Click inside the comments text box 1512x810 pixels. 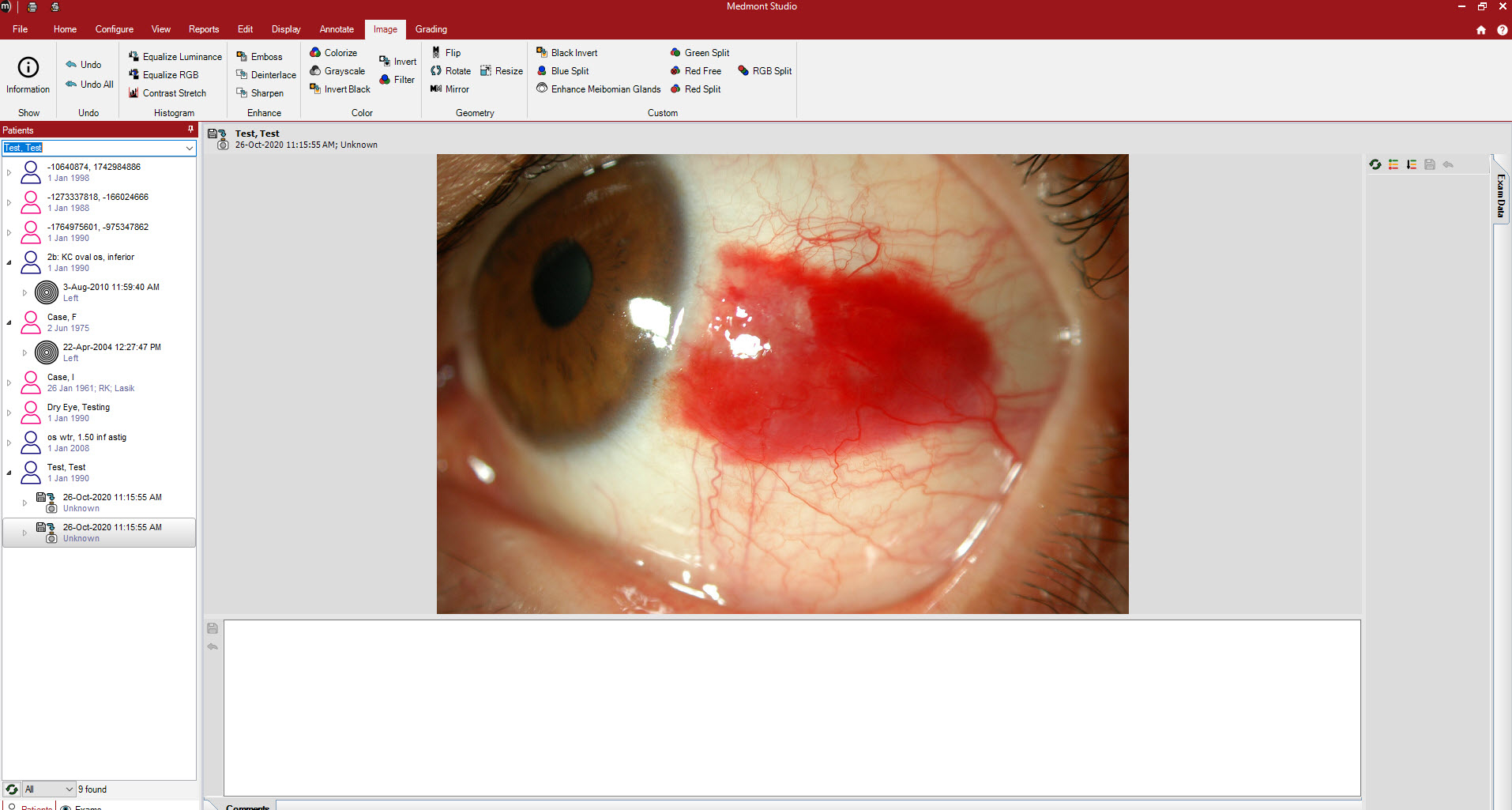pyautogui.click(x=790, y=707)
